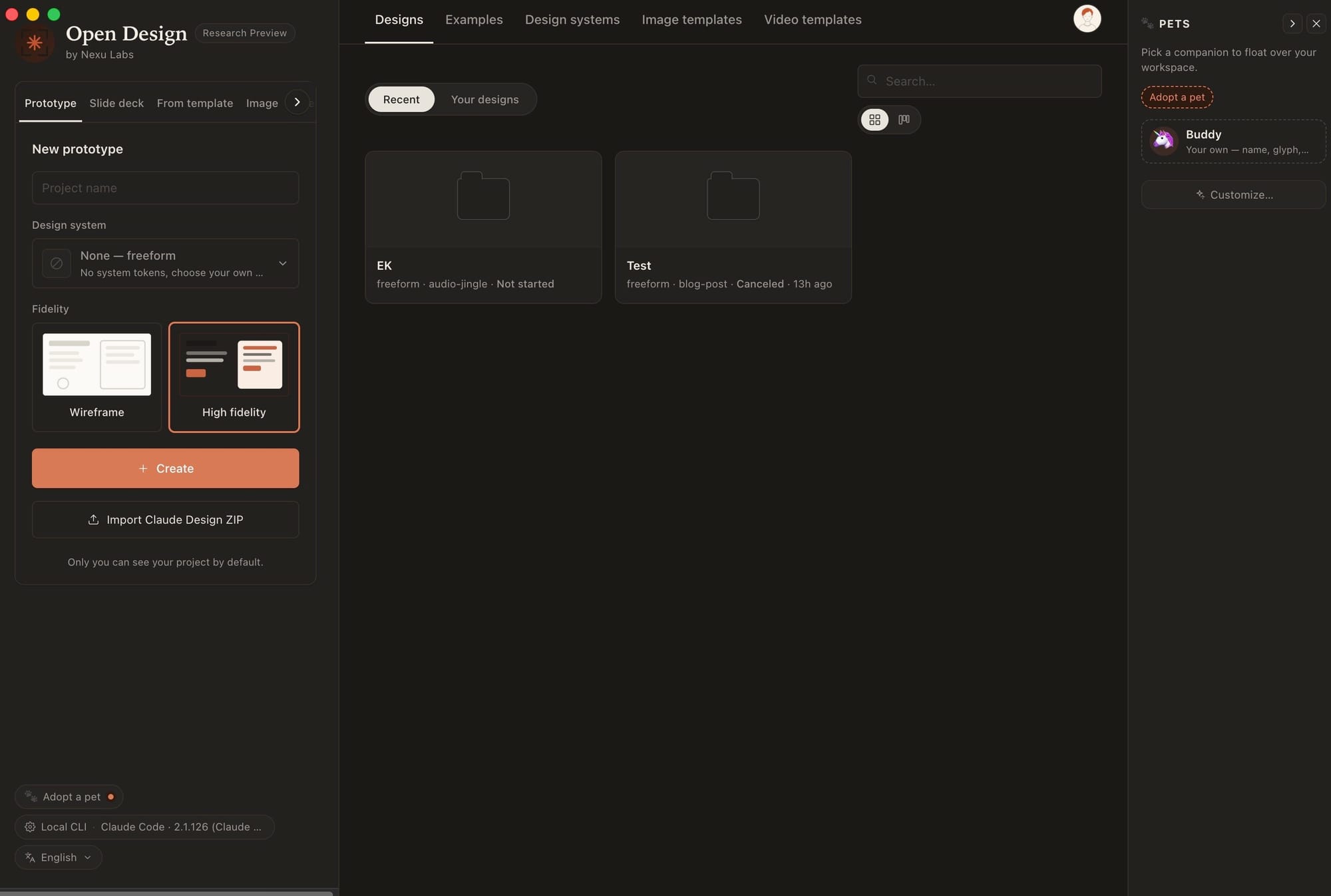The width and height of the screenshot is (1331, 896).
Task: Open the Design systems tab
Action: click(x=572, y=20)
